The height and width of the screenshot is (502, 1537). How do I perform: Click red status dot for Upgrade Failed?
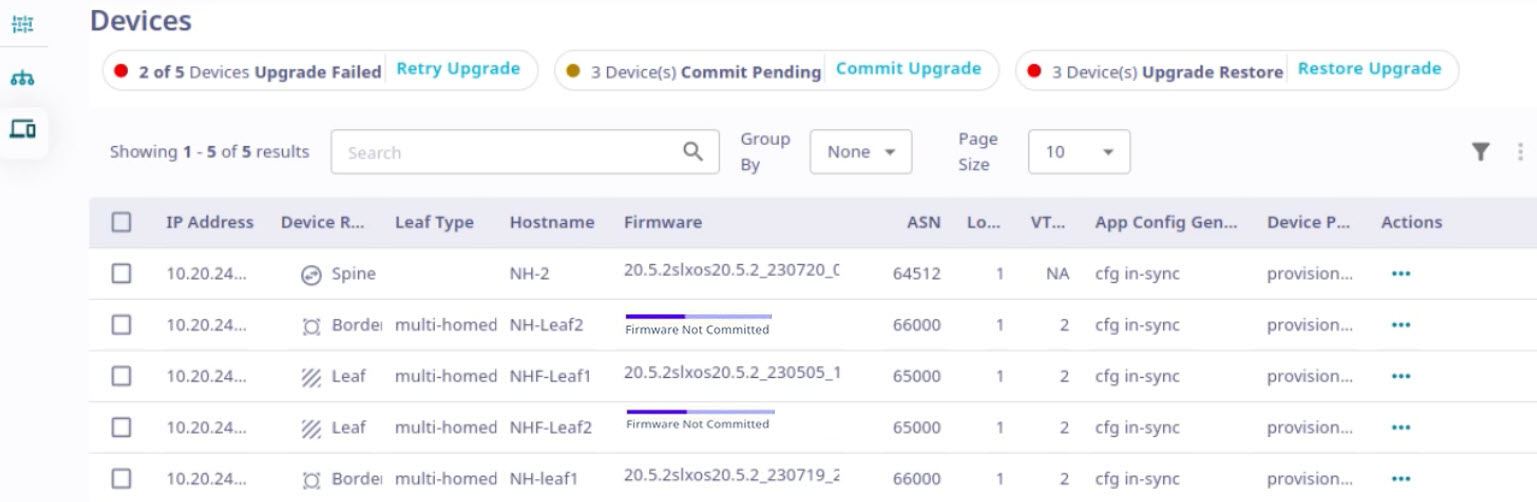coord(122,71)
